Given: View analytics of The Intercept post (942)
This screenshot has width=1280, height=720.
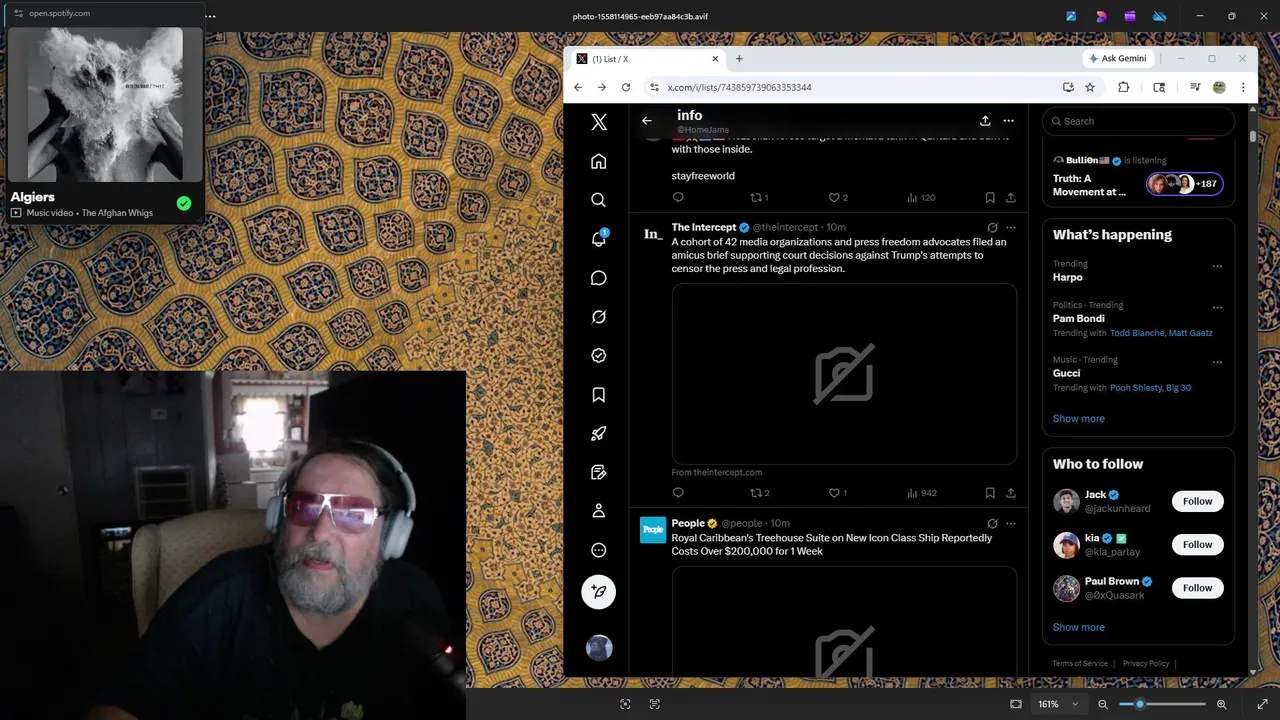Looking at the screenshot, I should (x=922, y=493).
